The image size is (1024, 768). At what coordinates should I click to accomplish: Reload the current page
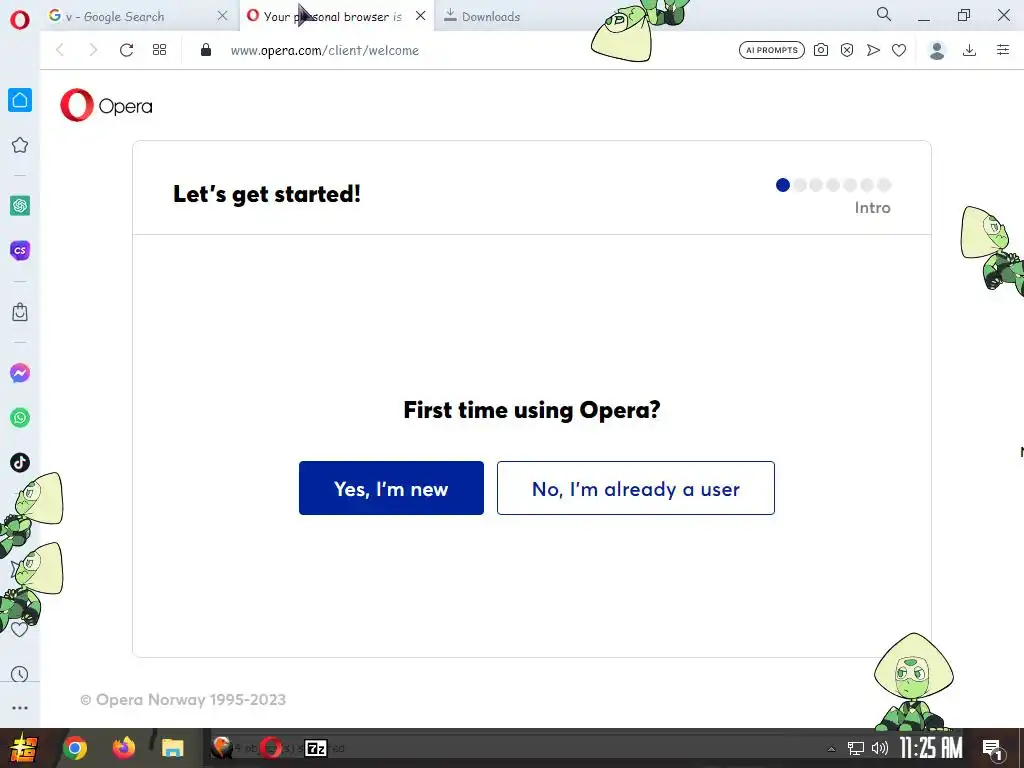127,50
